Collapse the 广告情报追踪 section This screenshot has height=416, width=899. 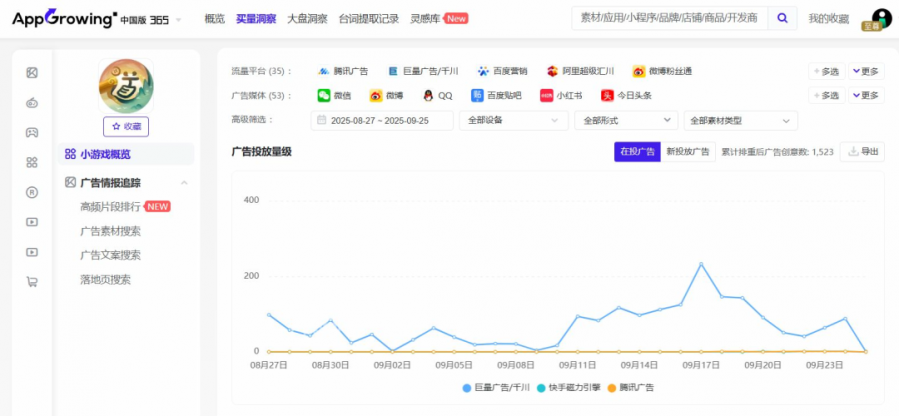coord(184,183)
